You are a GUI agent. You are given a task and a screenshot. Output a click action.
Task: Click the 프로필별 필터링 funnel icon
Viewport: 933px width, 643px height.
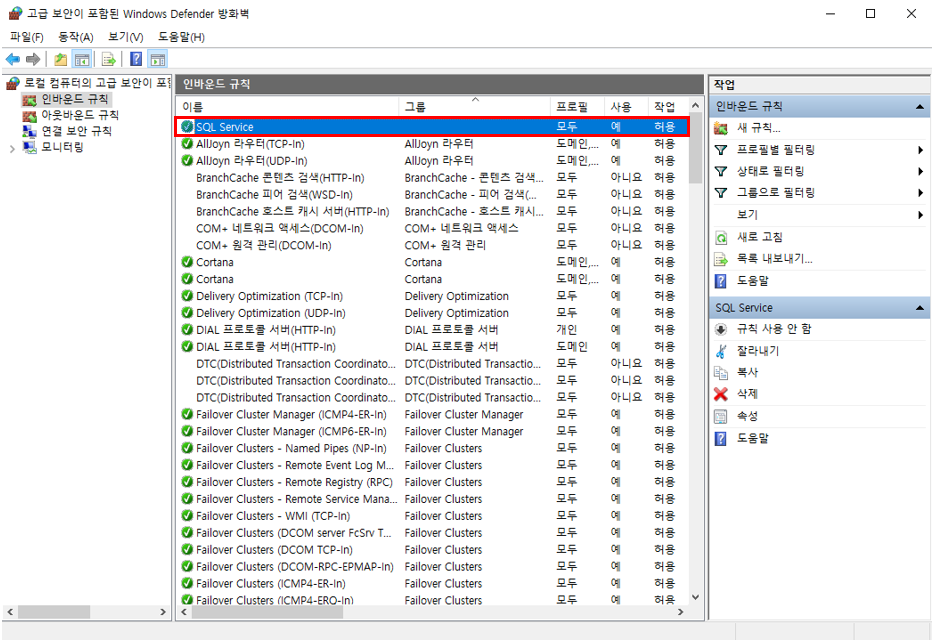tap(721, 150)
